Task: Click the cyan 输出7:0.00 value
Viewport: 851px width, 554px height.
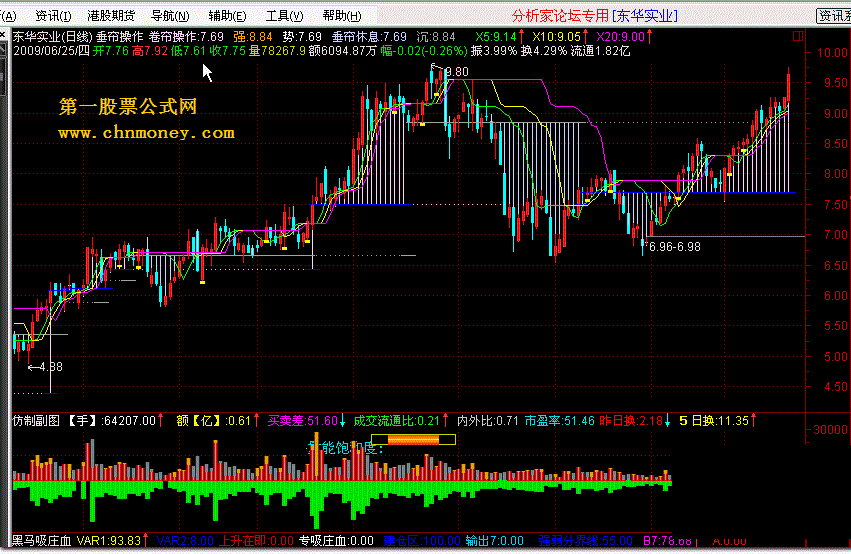Action: coord(494,540)
